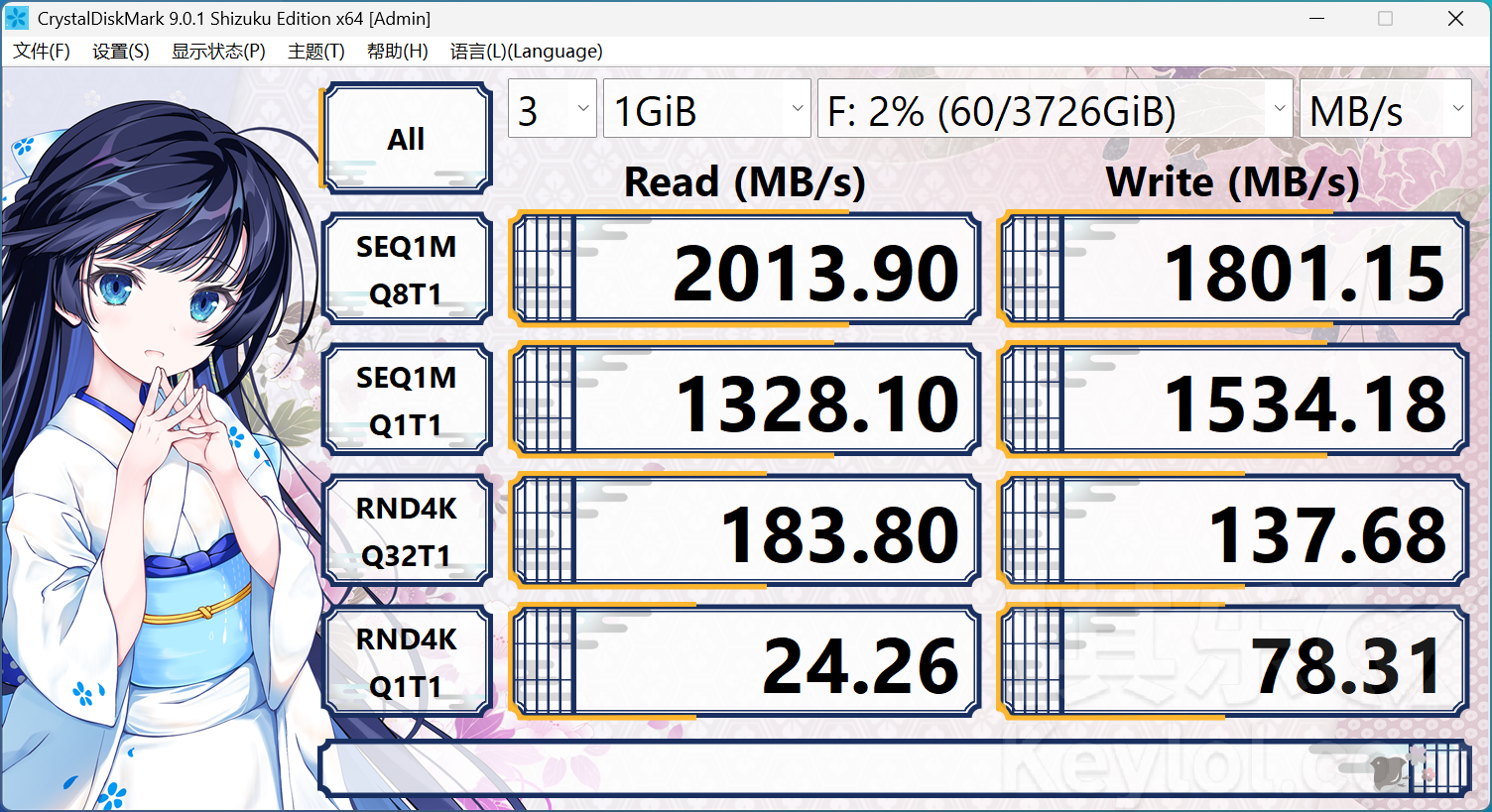Run all benchmarks with the All button
Image resolution: width=1492 pixels, height=812 pixels.
point(406,138)
